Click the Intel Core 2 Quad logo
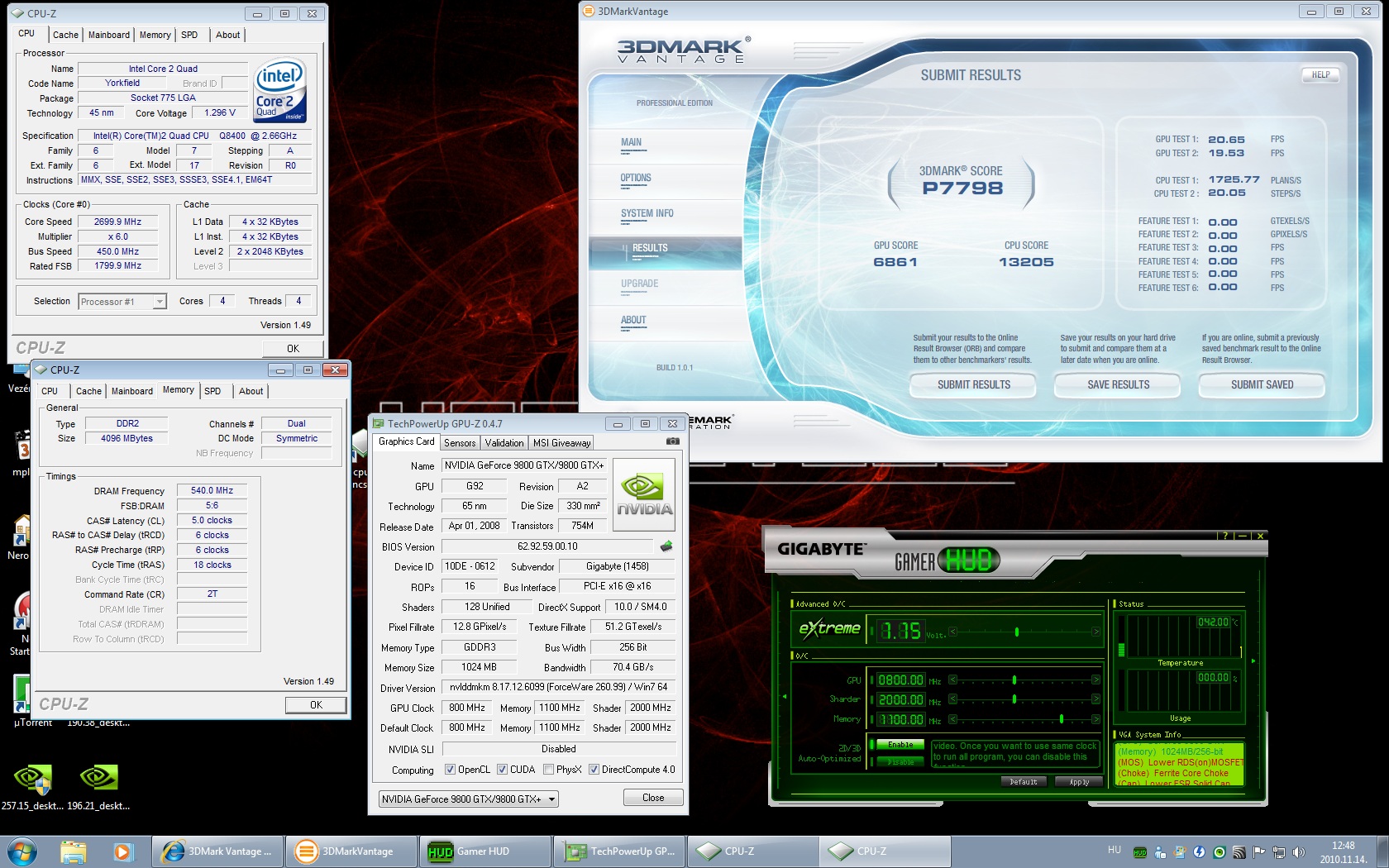The image size is (1389, 868). (280, 90)
